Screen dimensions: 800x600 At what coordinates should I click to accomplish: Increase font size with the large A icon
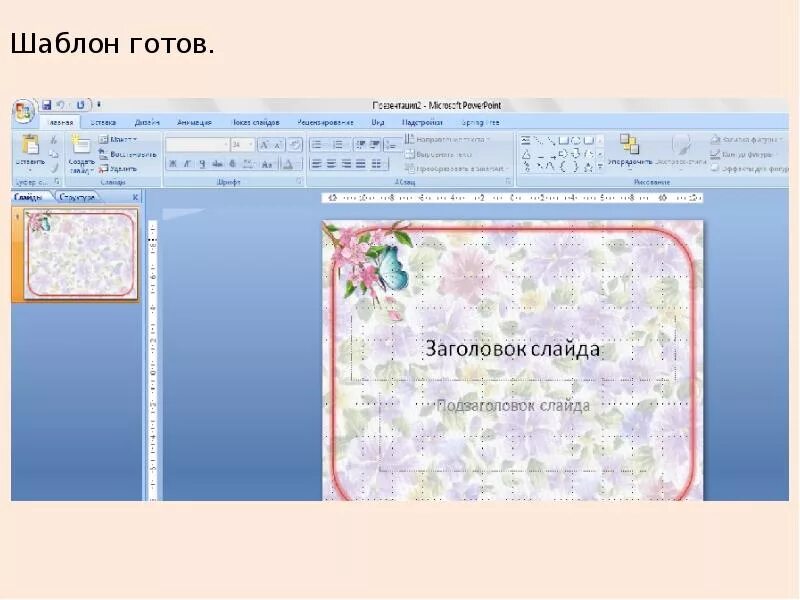(264, 145)
